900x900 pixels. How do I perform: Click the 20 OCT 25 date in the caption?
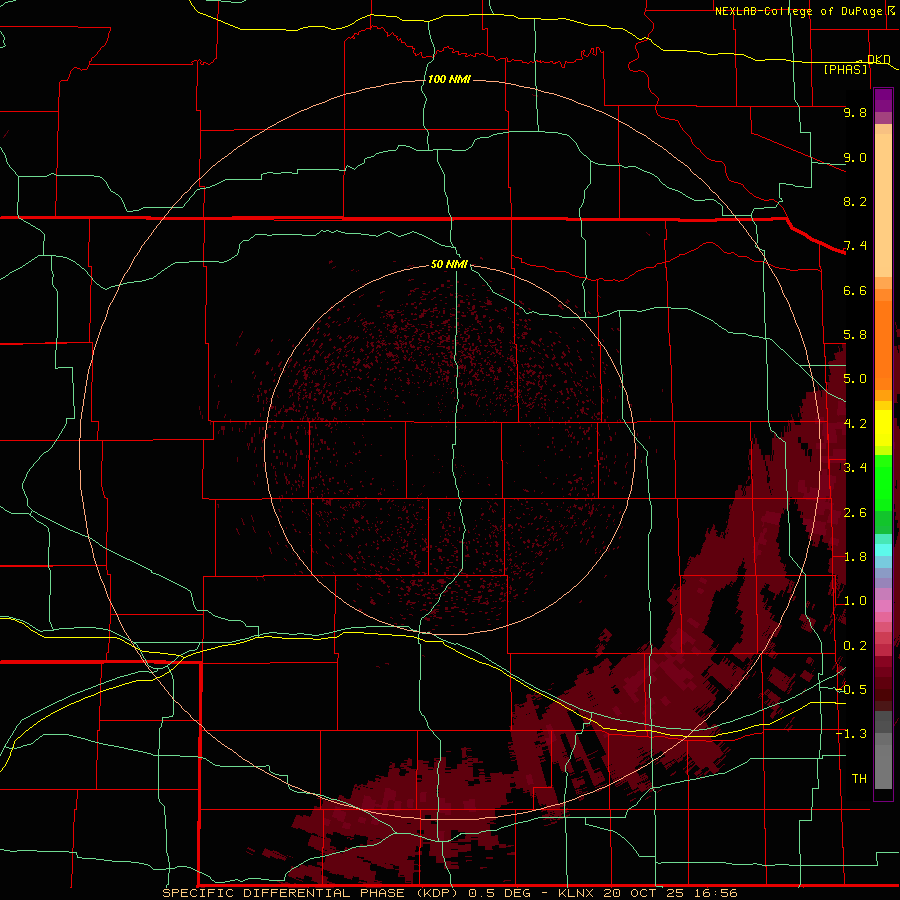pos(643,893)
